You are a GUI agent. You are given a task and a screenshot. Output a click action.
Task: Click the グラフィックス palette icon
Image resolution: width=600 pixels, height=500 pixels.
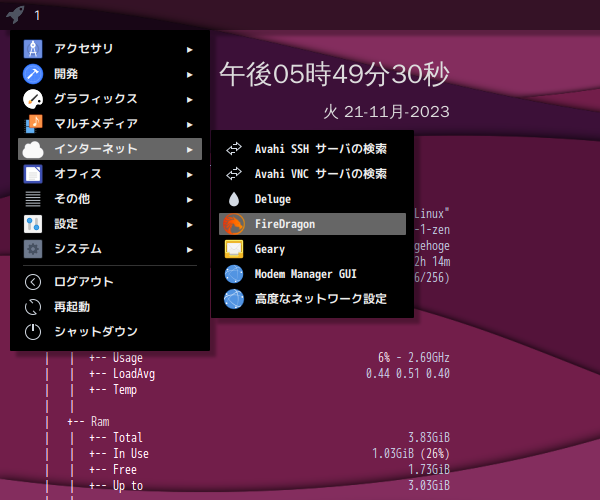(x=33, y=99)
